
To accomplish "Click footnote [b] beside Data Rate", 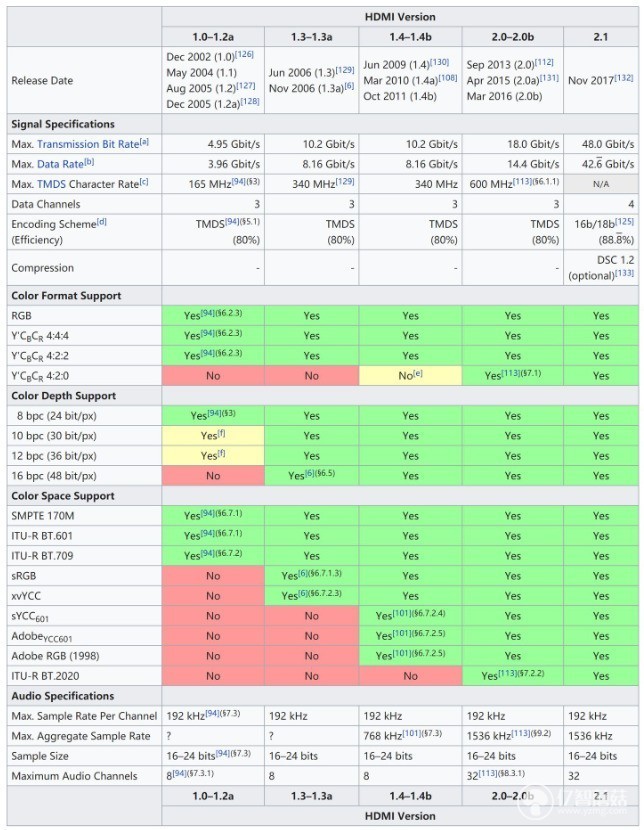I will pos(89,161).
